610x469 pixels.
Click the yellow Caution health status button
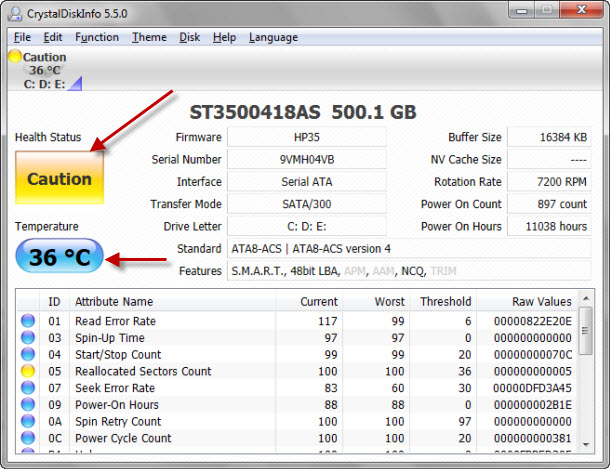[x=60, y=178]
